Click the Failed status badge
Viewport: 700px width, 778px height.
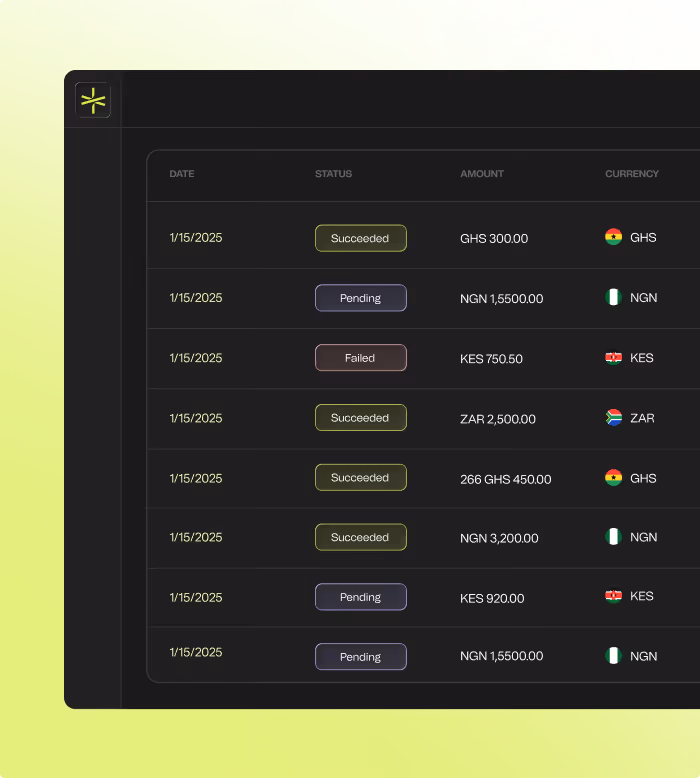coord(361,358)
